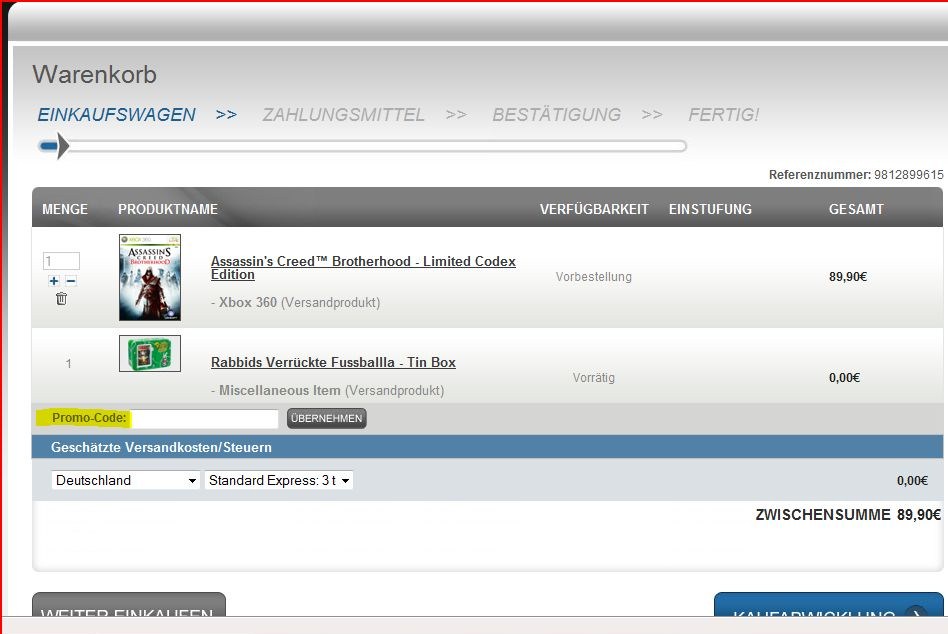Remove Assassin's Creed item with trash icon

(62, 299)
